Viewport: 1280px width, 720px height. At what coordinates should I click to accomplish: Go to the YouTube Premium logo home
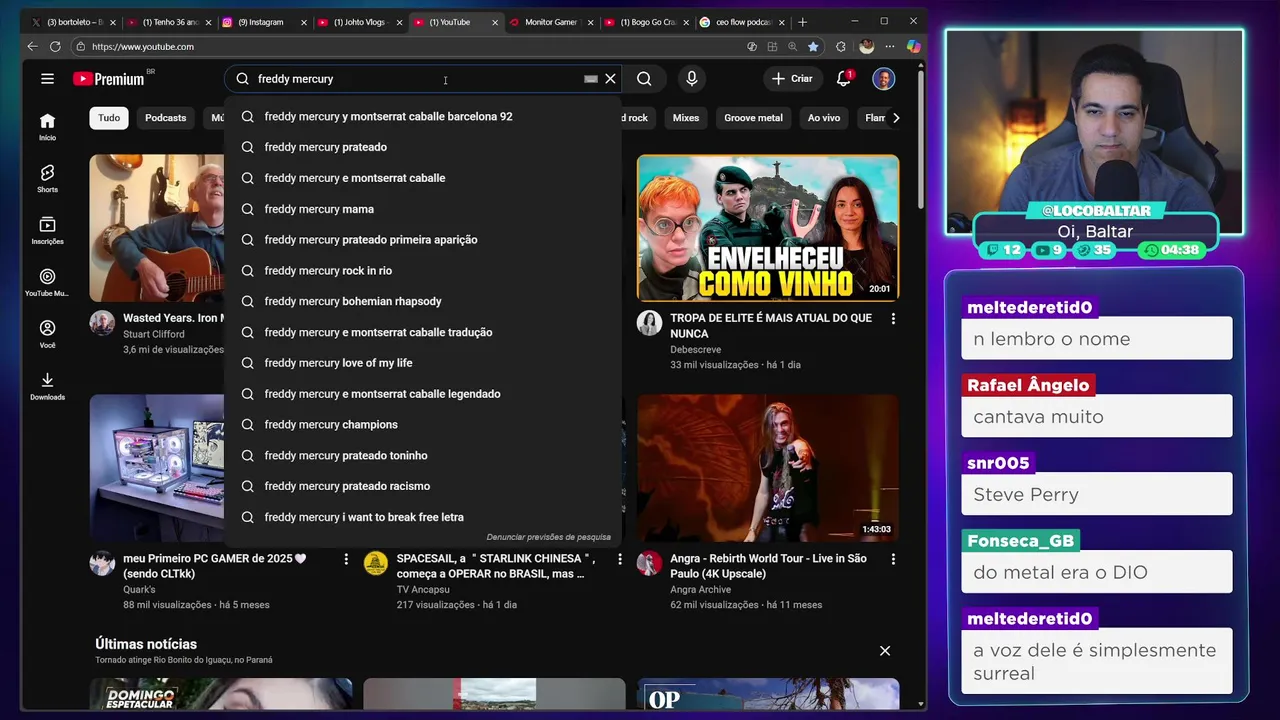pyautogui.click(x=109, y=79)
